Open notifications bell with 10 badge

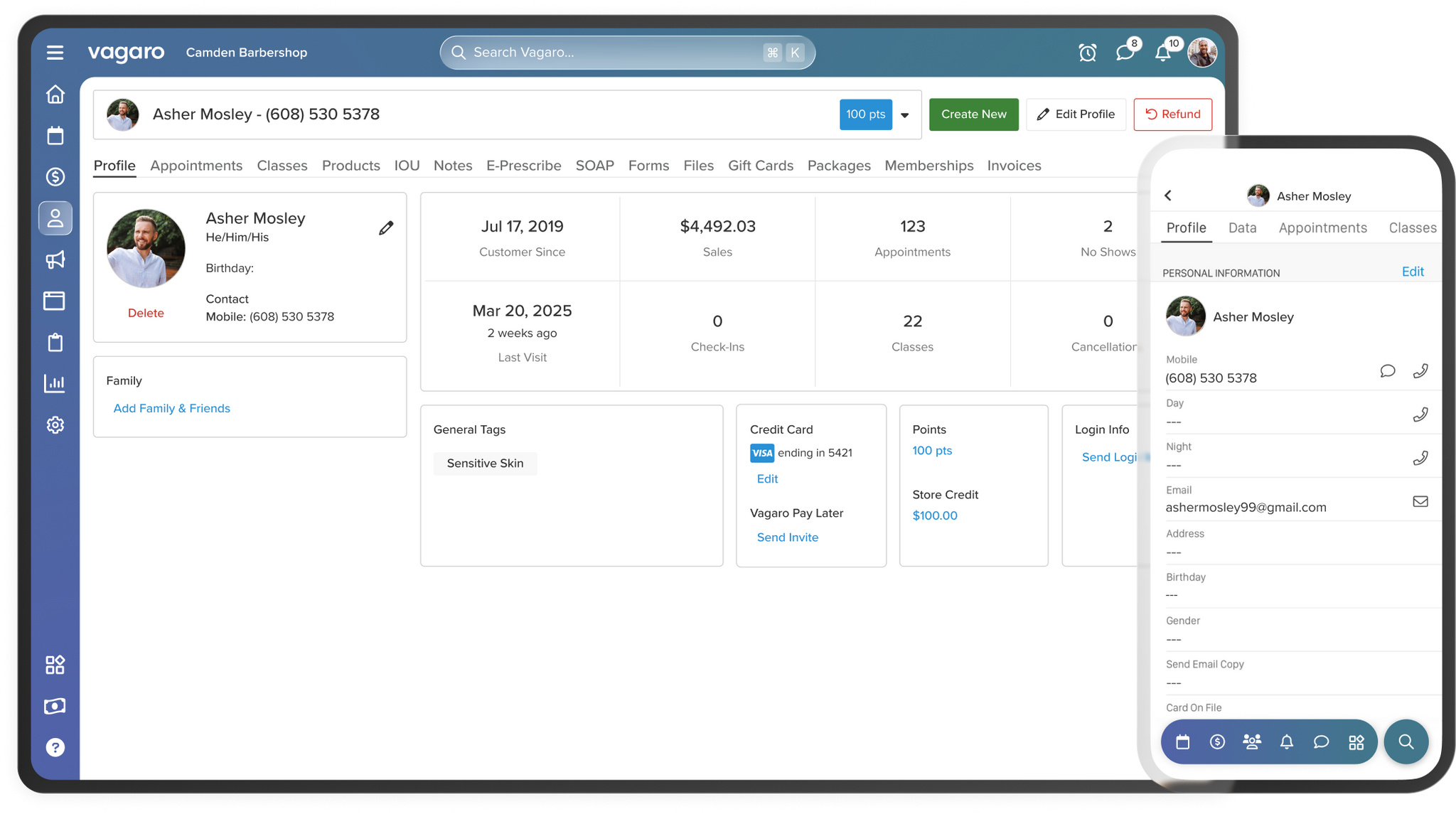tap(1164, 52)
